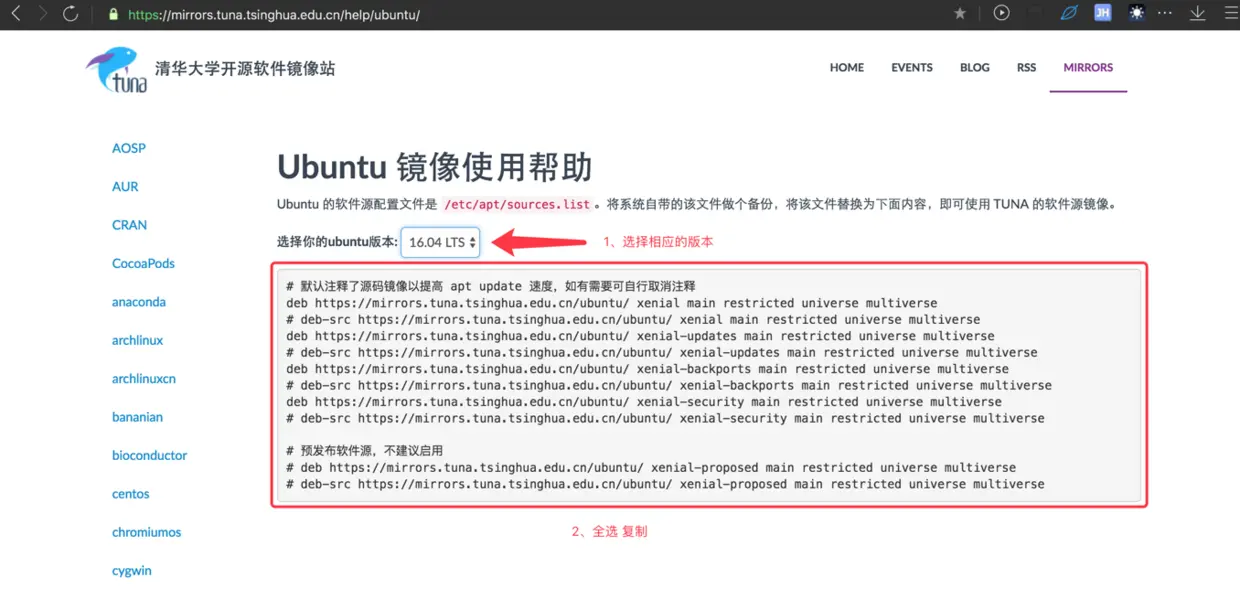This screenshot has width=1240, height=589.
Task: Click the uncommented deb xenial-security line
Action: click(x=643, y=402)
